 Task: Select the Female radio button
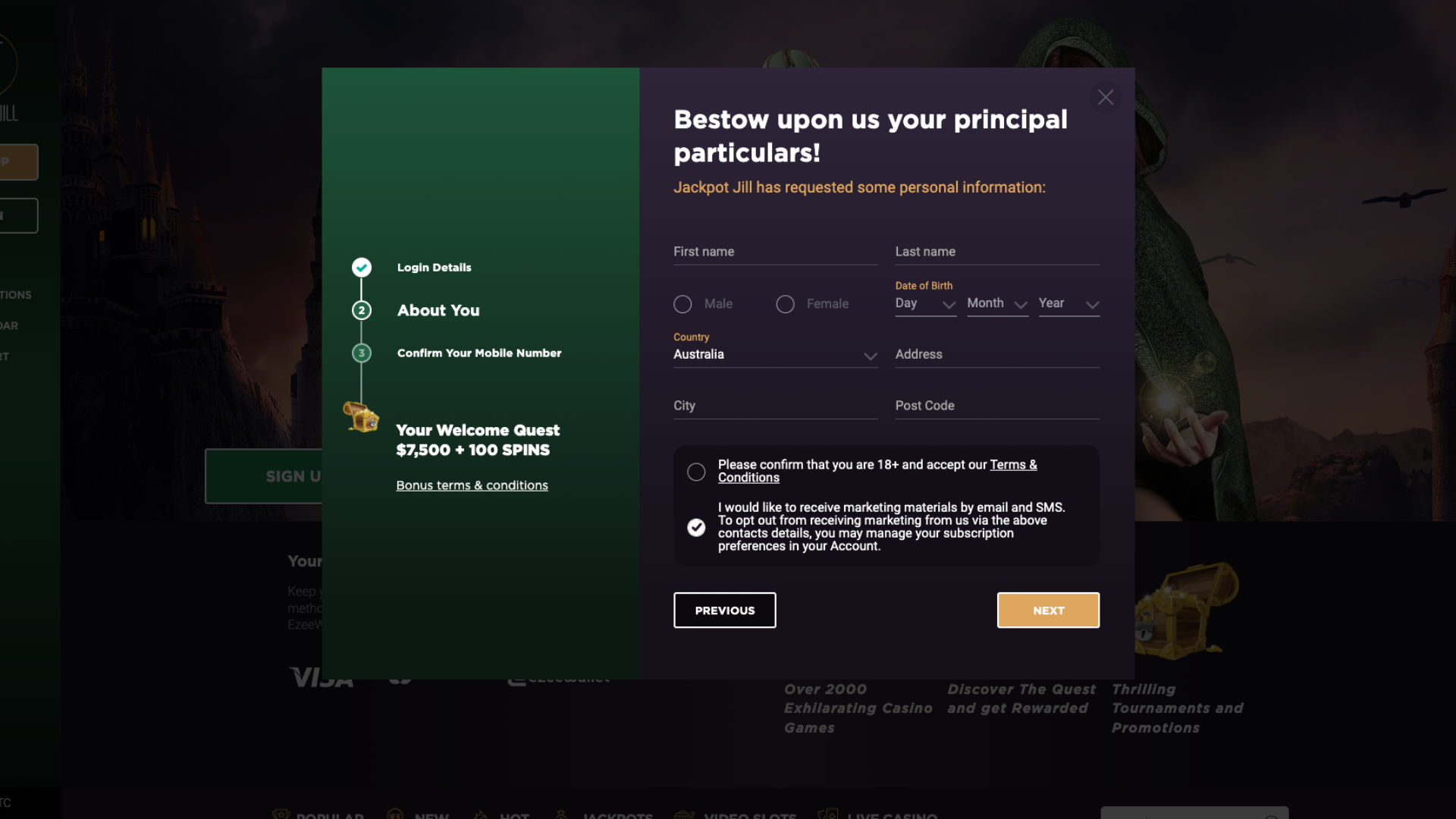785,304
